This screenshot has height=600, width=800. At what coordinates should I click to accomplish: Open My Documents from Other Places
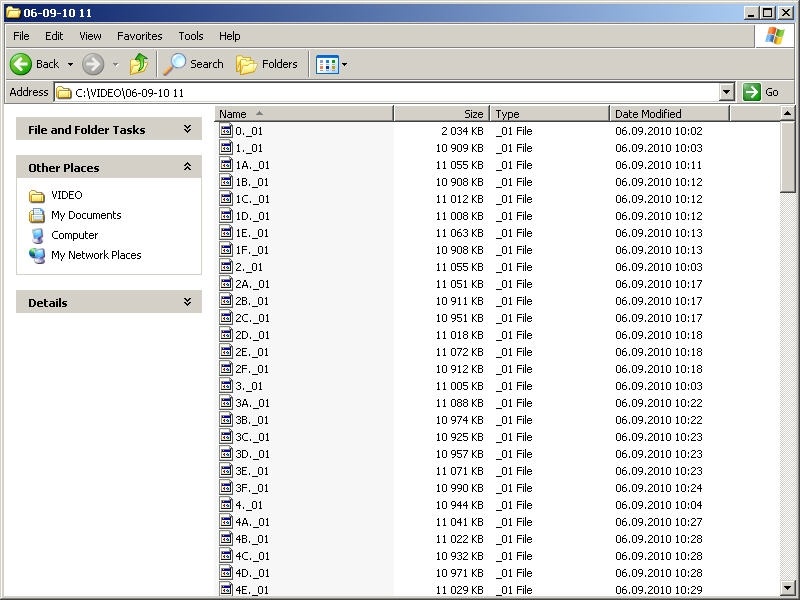point(85,215)
